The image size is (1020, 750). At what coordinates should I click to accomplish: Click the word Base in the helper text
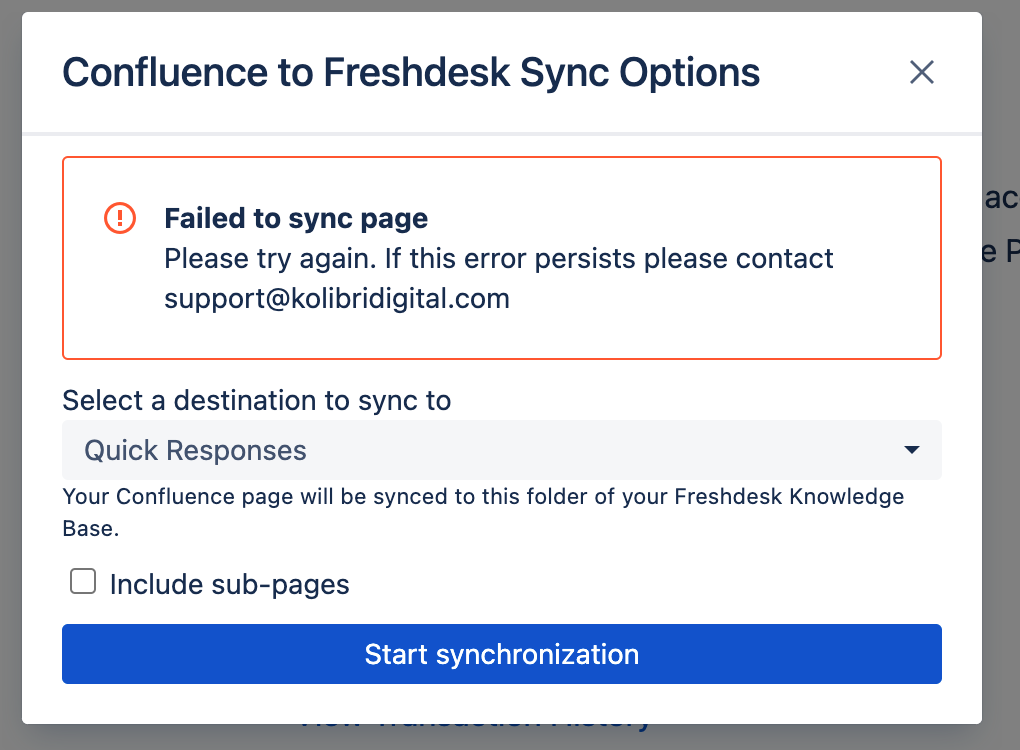tap(90, 528)
